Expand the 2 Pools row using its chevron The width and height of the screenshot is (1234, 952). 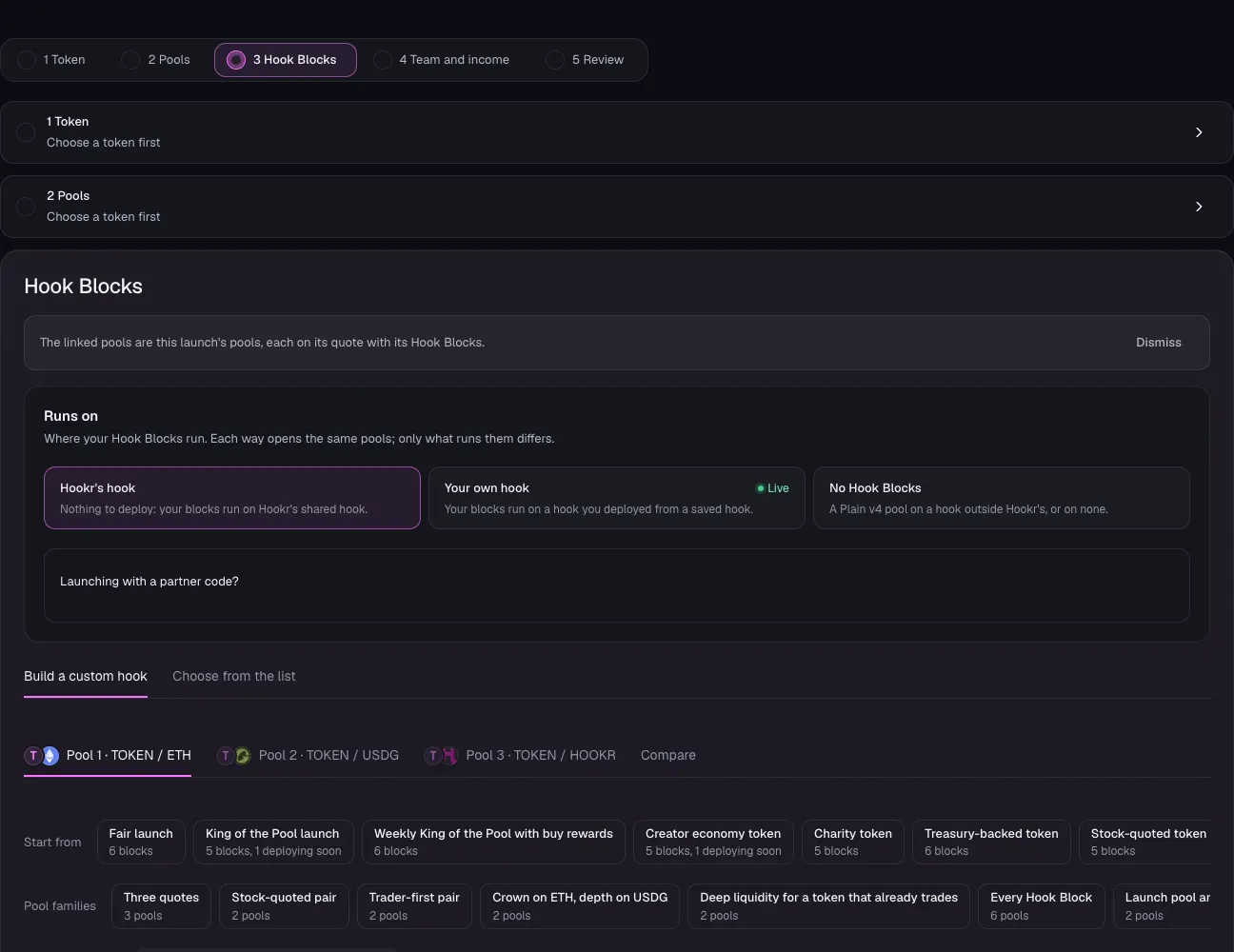click(x=1199, y=207)
